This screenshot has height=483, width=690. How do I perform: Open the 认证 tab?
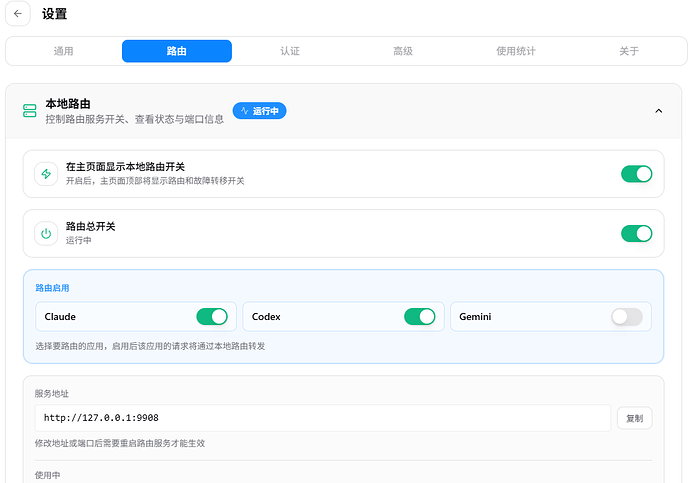pyautogui.click(x=290, y=51)
